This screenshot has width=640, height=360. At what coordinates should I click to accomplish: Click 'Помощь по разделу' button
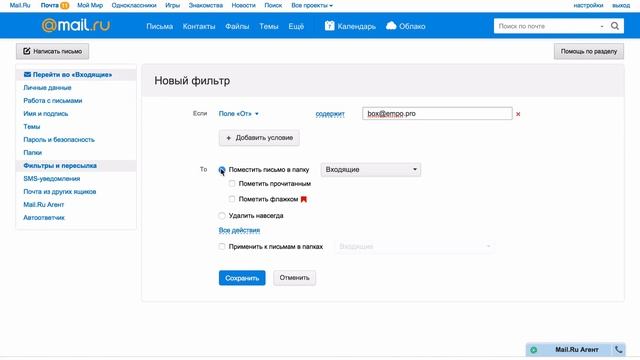tap(589, 51)
